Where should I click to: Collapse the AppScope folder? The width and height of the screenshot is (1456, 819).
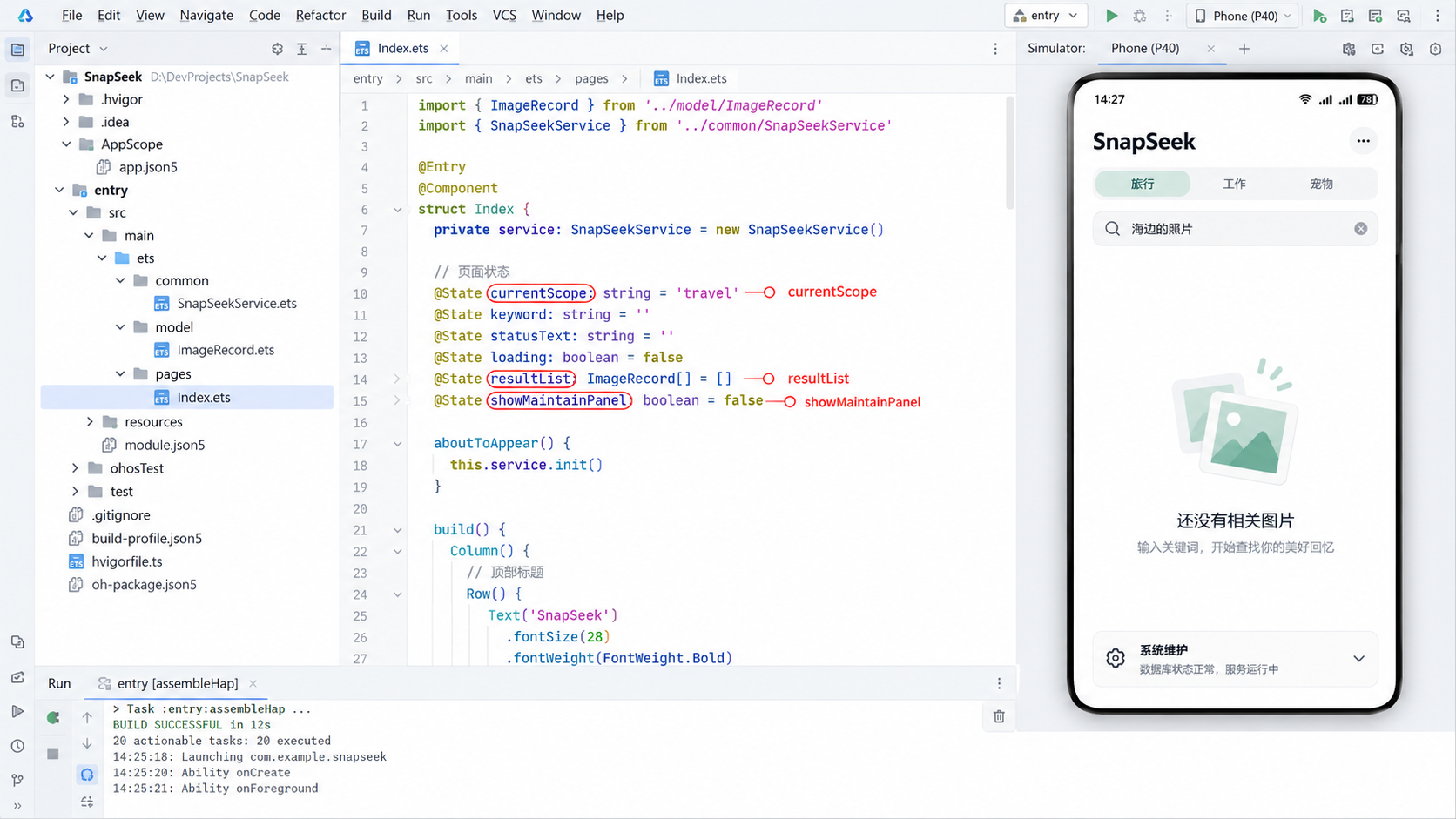click(x=66, y=144)
